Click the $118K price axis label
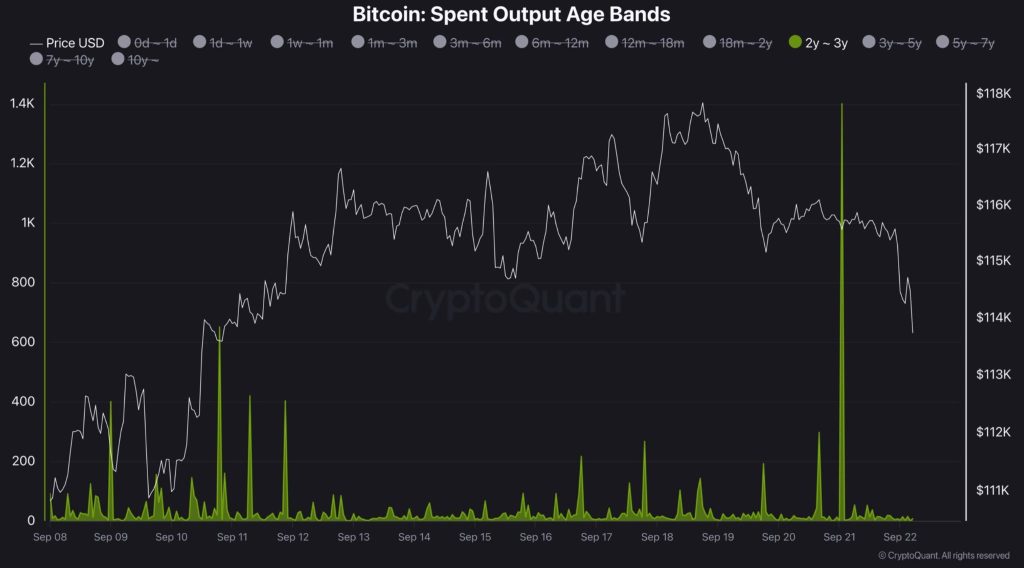The image size is (1024, 568). pyautogui.click(x=994, y=93)
